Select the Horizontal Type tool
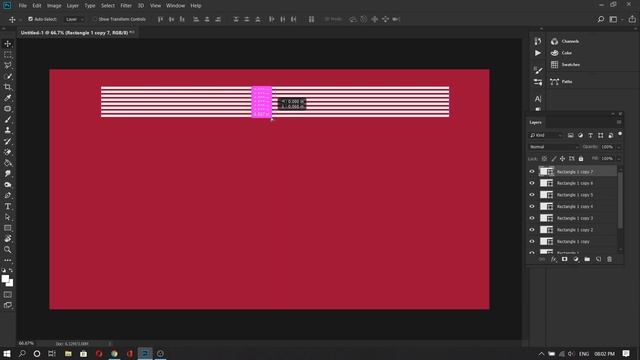Viewport: 640px width, 360px height. click(8, 206)
